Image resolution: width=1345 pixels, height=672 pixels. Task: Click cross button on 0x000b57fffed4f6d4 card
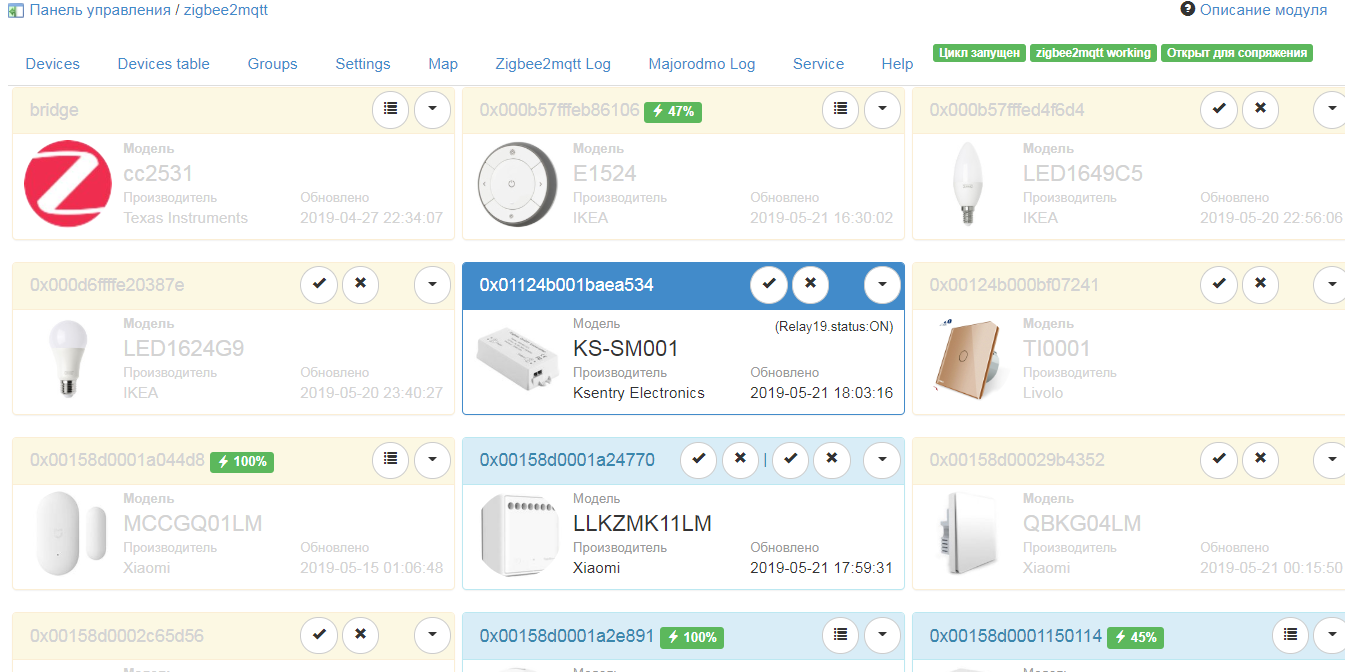coord(1260,109)
